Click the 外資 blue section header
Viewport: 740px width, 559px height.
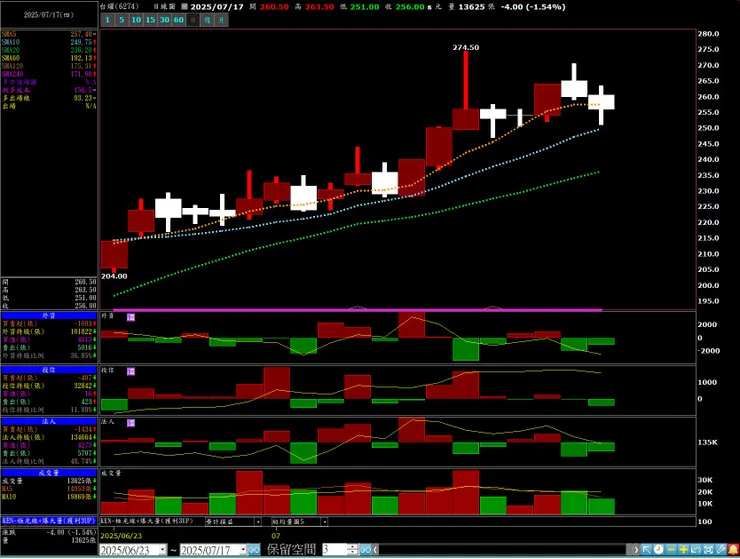[49, 315]
